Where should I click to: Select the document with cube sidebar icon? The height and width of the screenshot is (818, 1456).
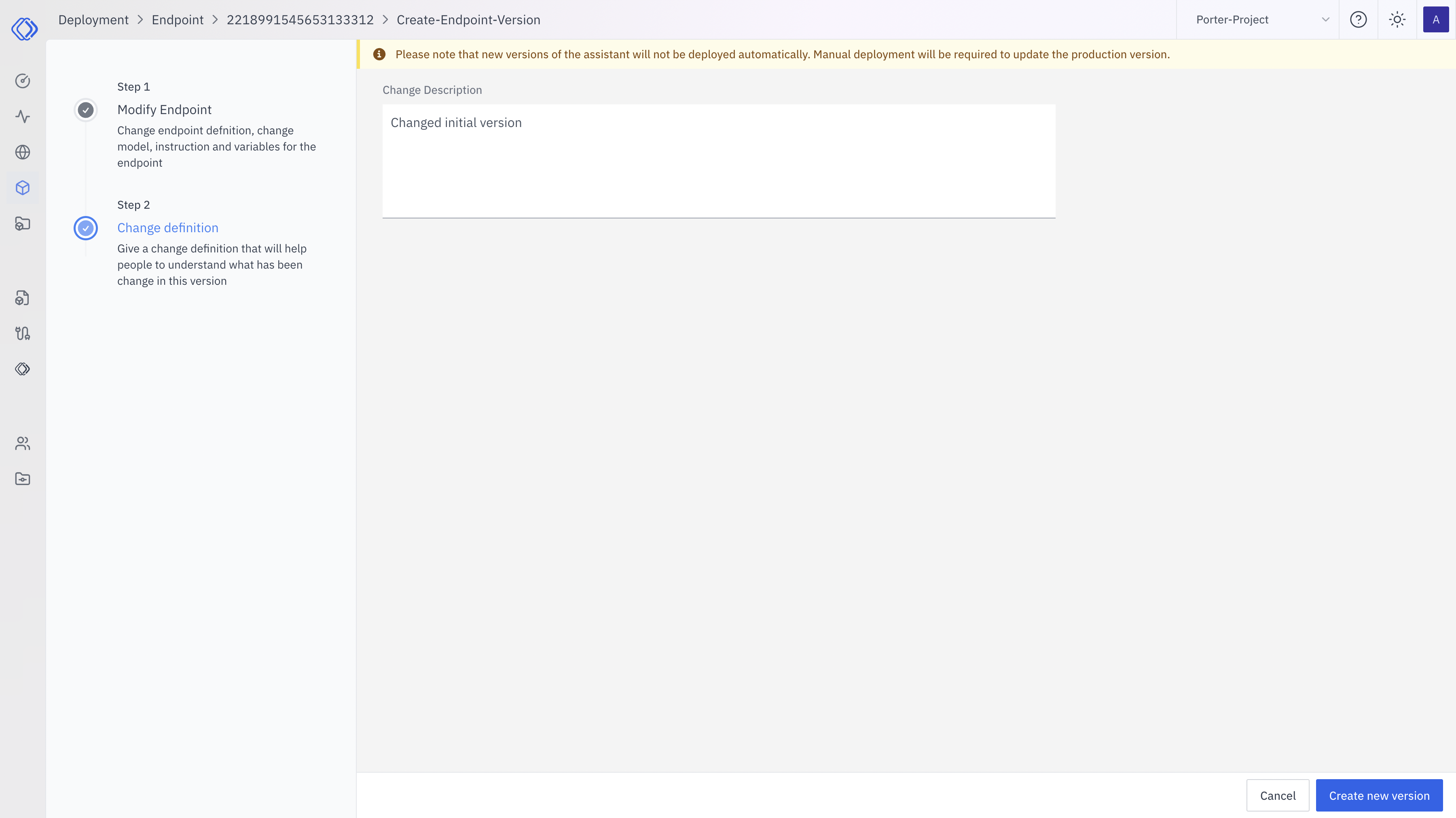coord(23,298)
